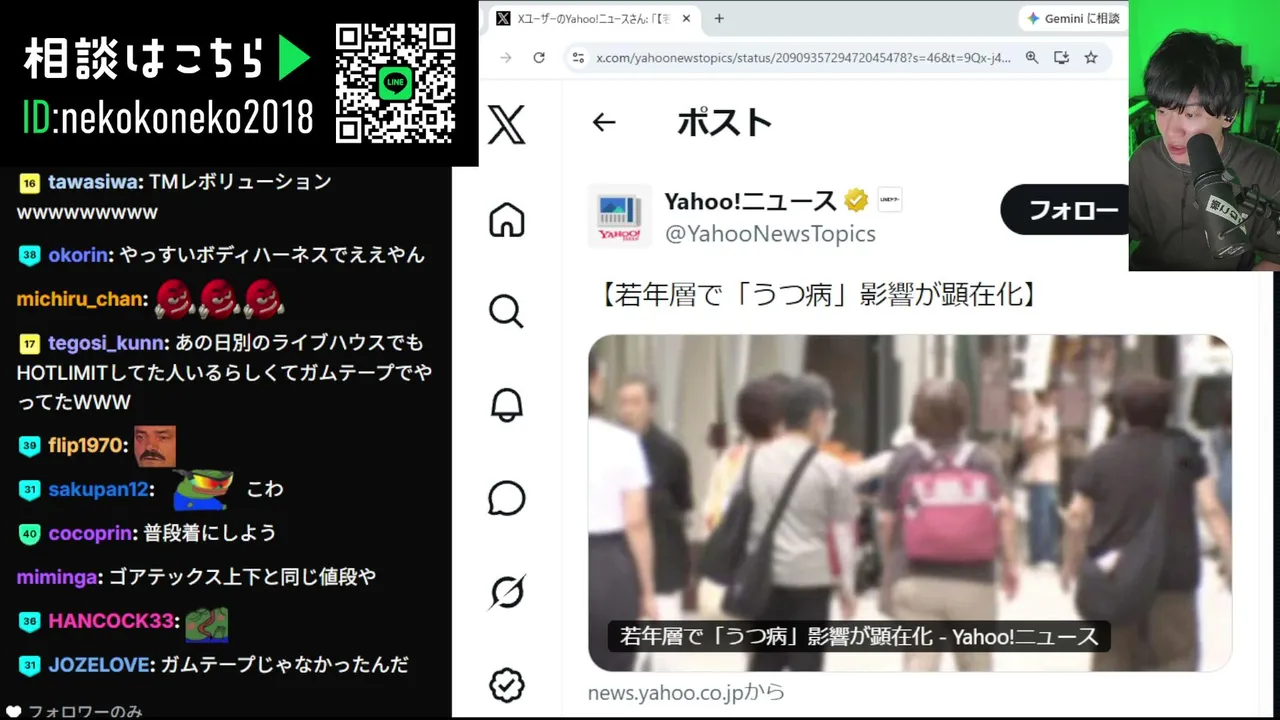The width and height of the screenshot is (1280, 720).
Task: Click the gold verified badge next to Yahoo!ニュース
Action: pyautogui.click(x=856, y=201)
